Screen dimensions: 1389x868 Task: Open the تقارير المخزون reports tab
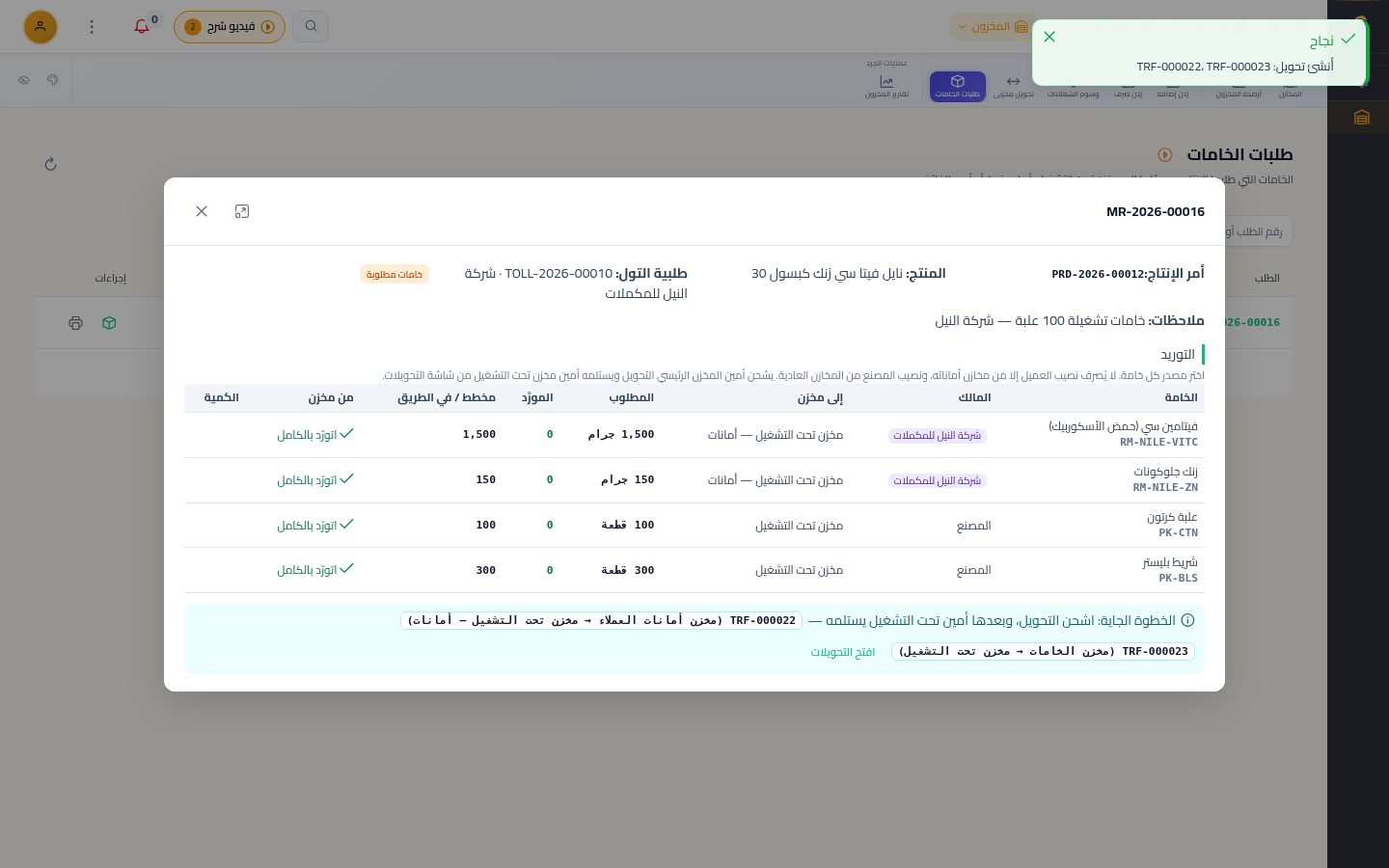886,87
